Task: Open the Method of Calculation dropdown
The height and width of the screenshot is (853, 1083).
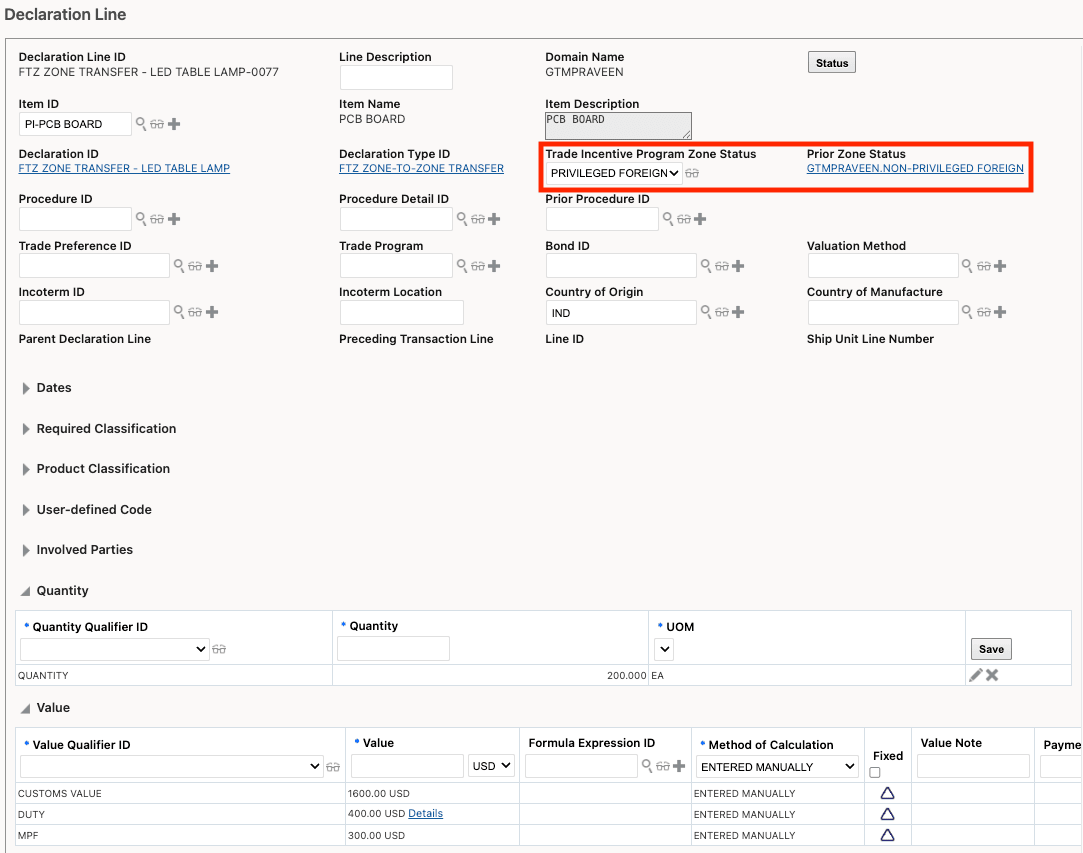Action: 778,767
